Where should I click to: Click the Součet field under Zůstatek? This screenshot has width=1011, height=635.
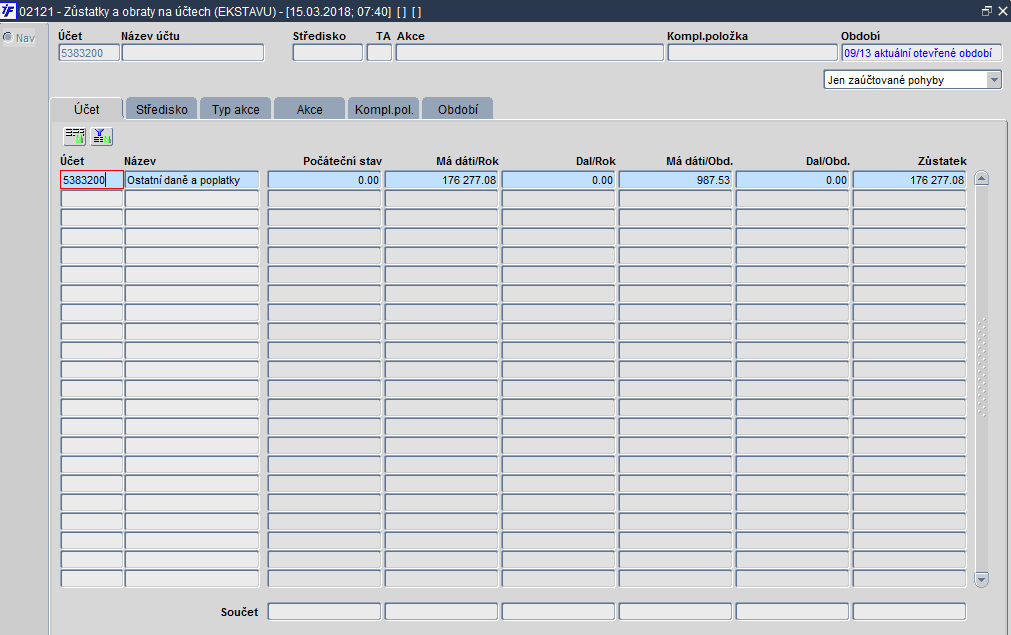910,611
